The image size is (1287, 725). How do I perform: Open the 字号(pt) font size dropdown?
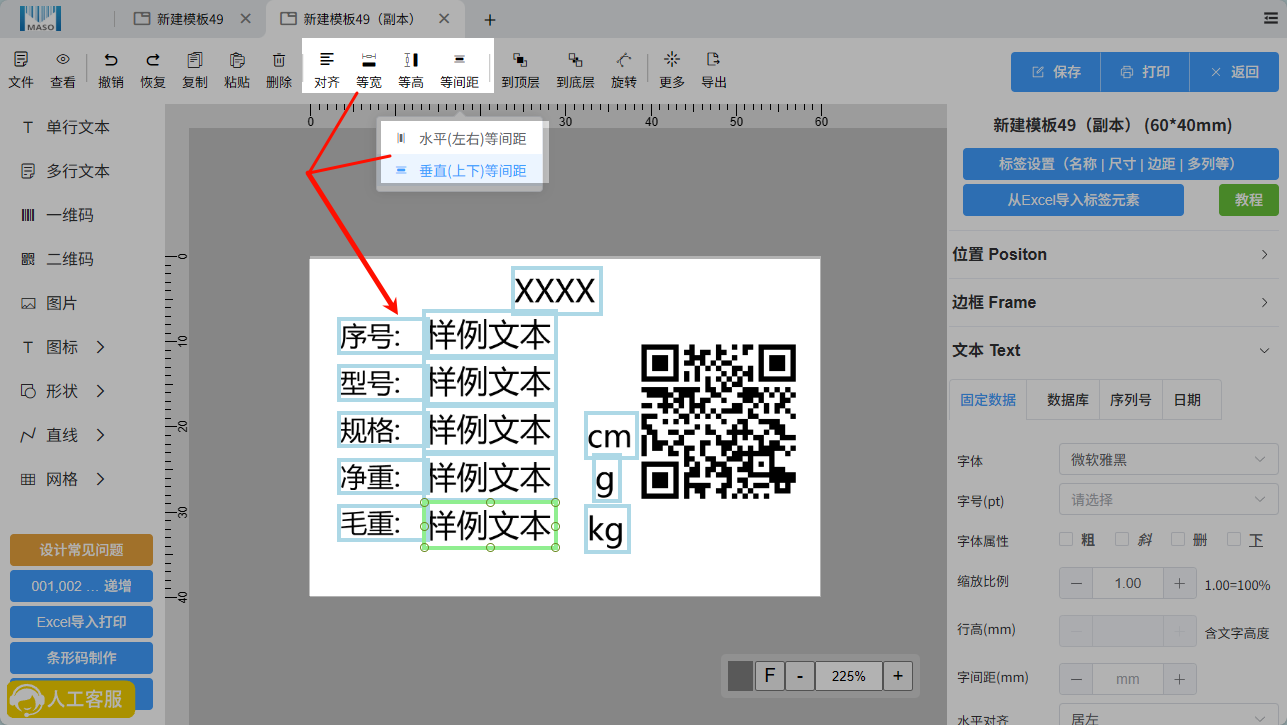pos(1168,499)
